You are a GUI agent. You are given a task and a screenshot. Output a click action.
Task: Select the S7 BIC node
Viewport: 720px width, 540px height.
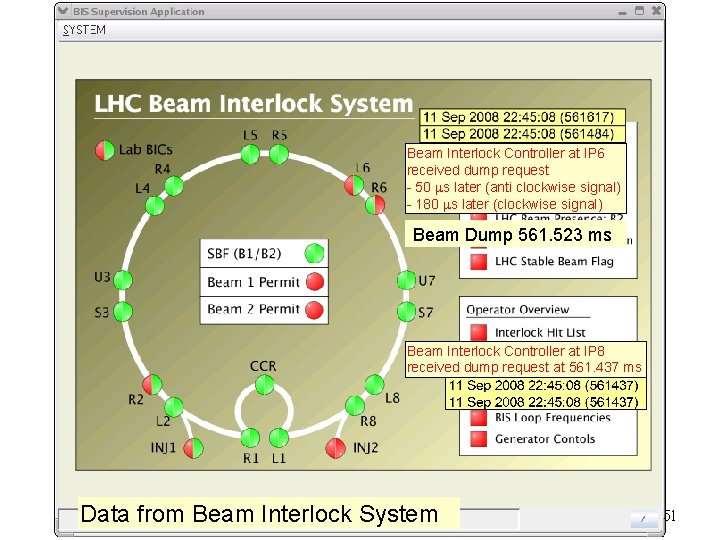point(406,312)
